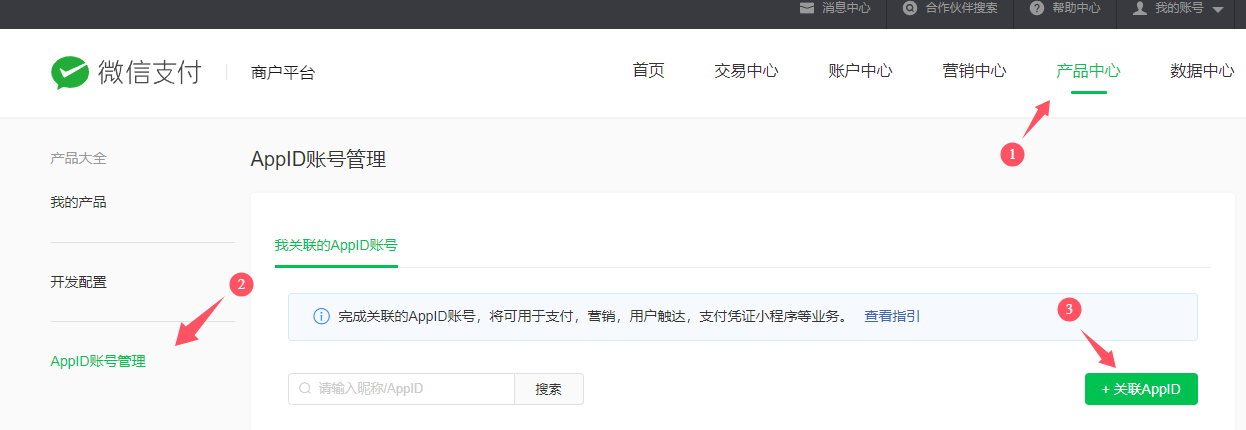Select 开发配置 in the sidebar
This screenshot has width=1246, height=430.
click(x=78, y=282)
